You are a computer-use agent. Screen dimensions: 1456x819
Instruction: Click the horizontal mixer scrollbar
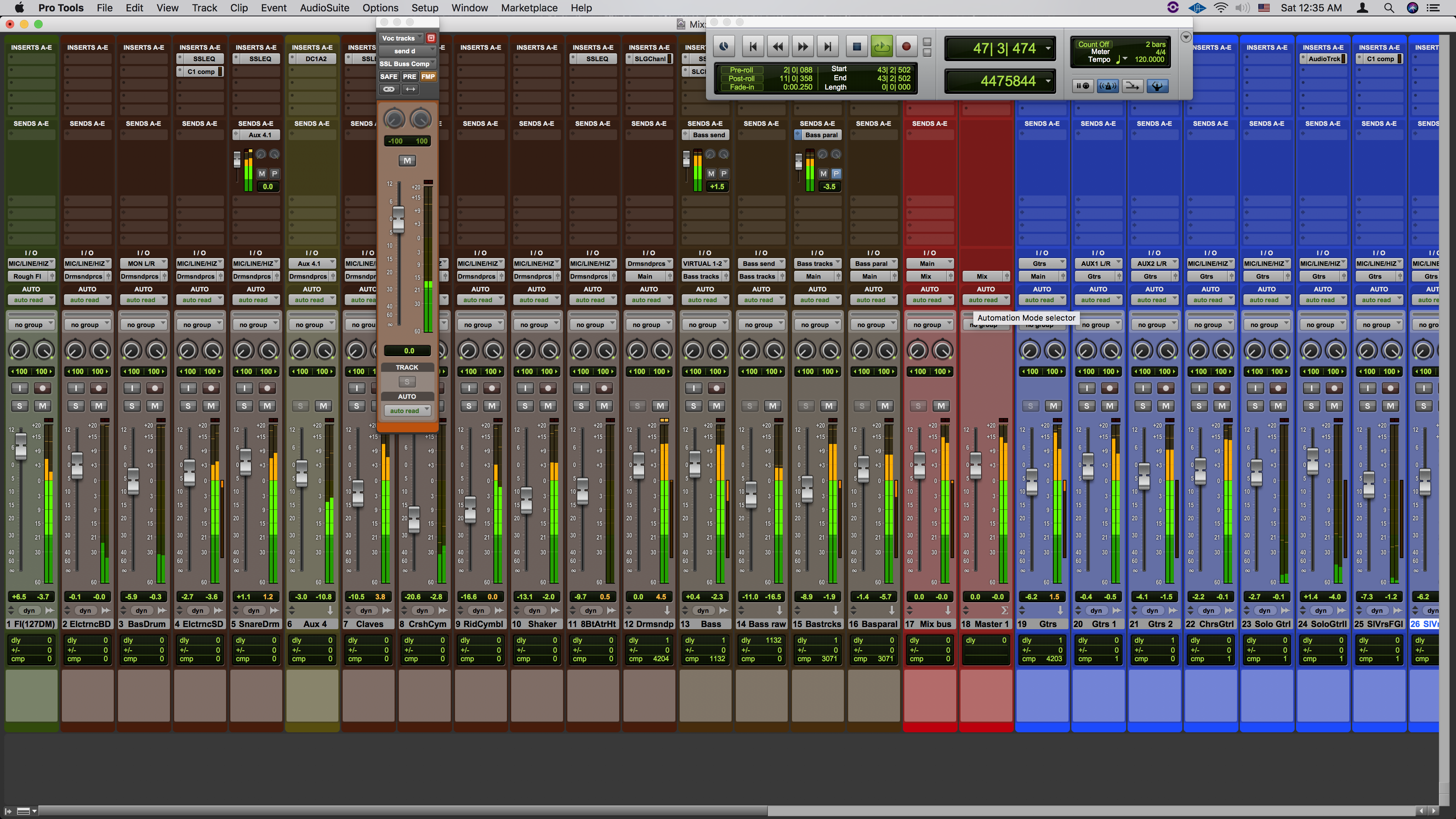tap(403, 811)
